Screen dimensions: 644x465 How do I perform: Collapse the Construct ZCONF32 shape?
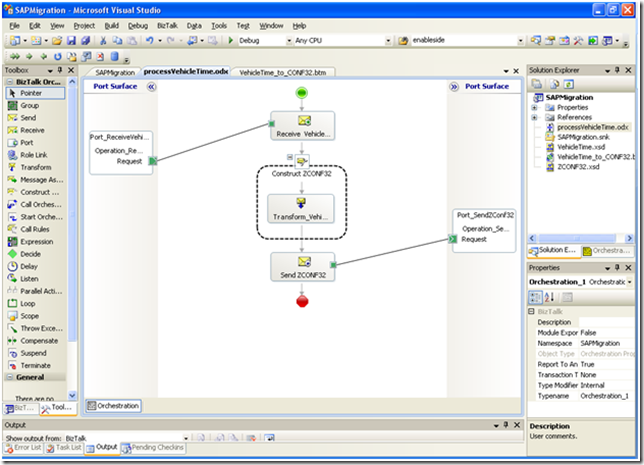(288, 157)
